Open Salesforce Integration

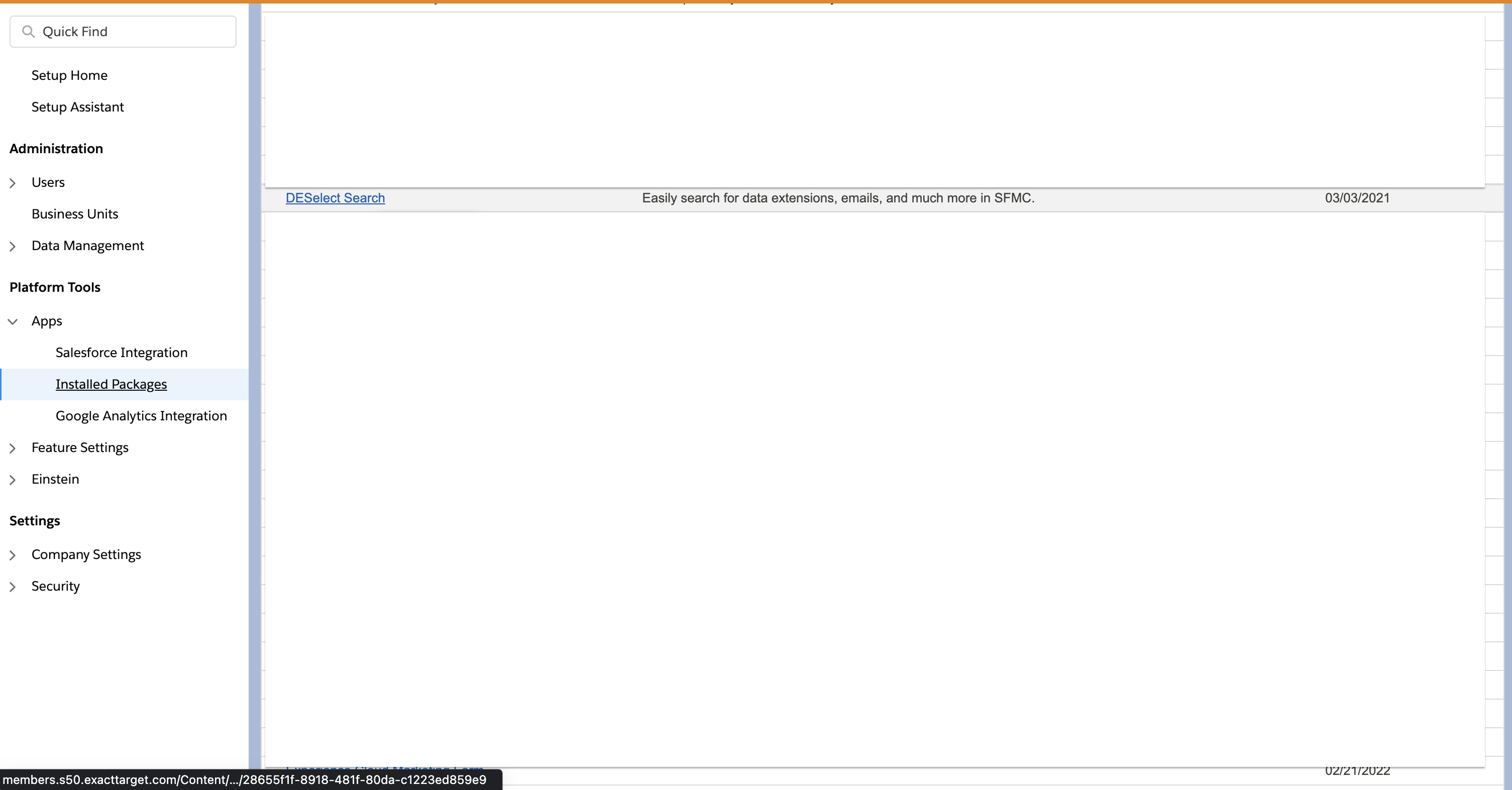(122, 352)
